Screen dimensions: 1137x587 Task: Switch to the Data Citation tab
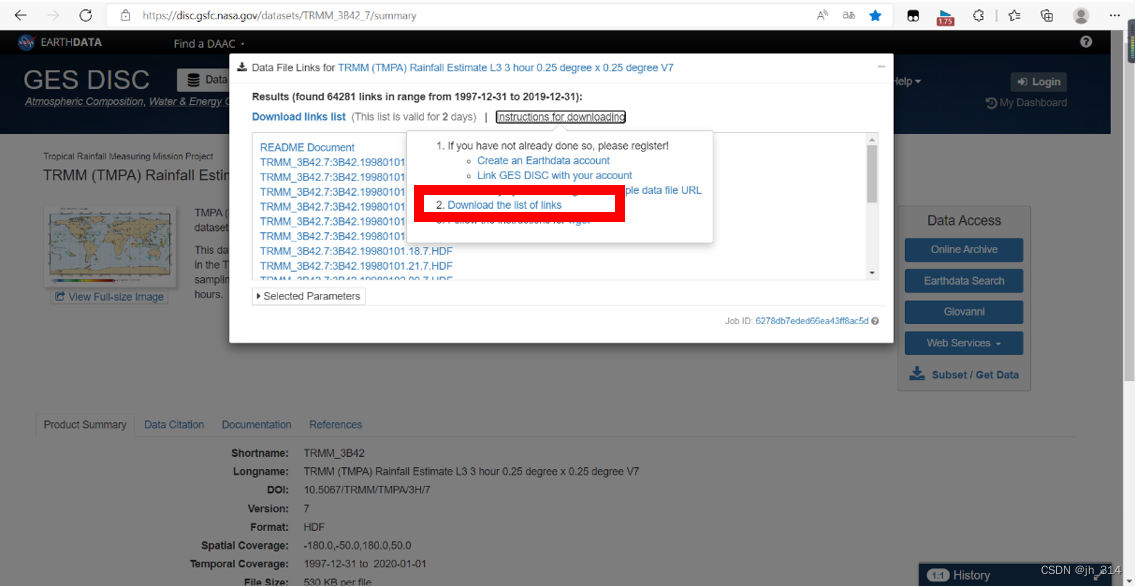[174, 425]
